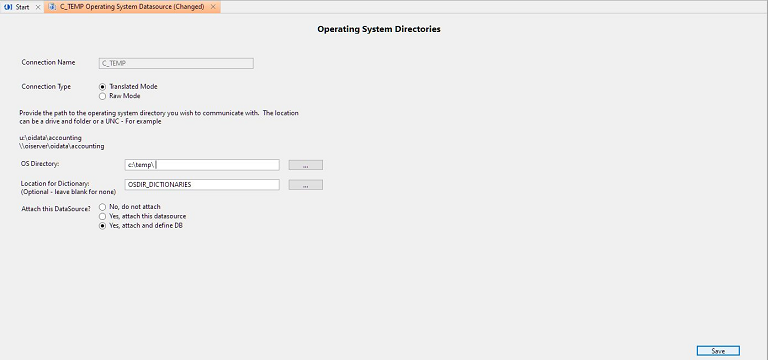
Task: Focus the Location for Dictionary field
Action: point(202,185)
